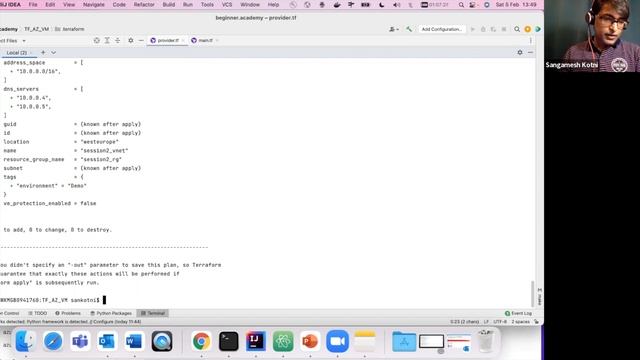Open terminal sessions dropdown arrow

click(53, 53)
